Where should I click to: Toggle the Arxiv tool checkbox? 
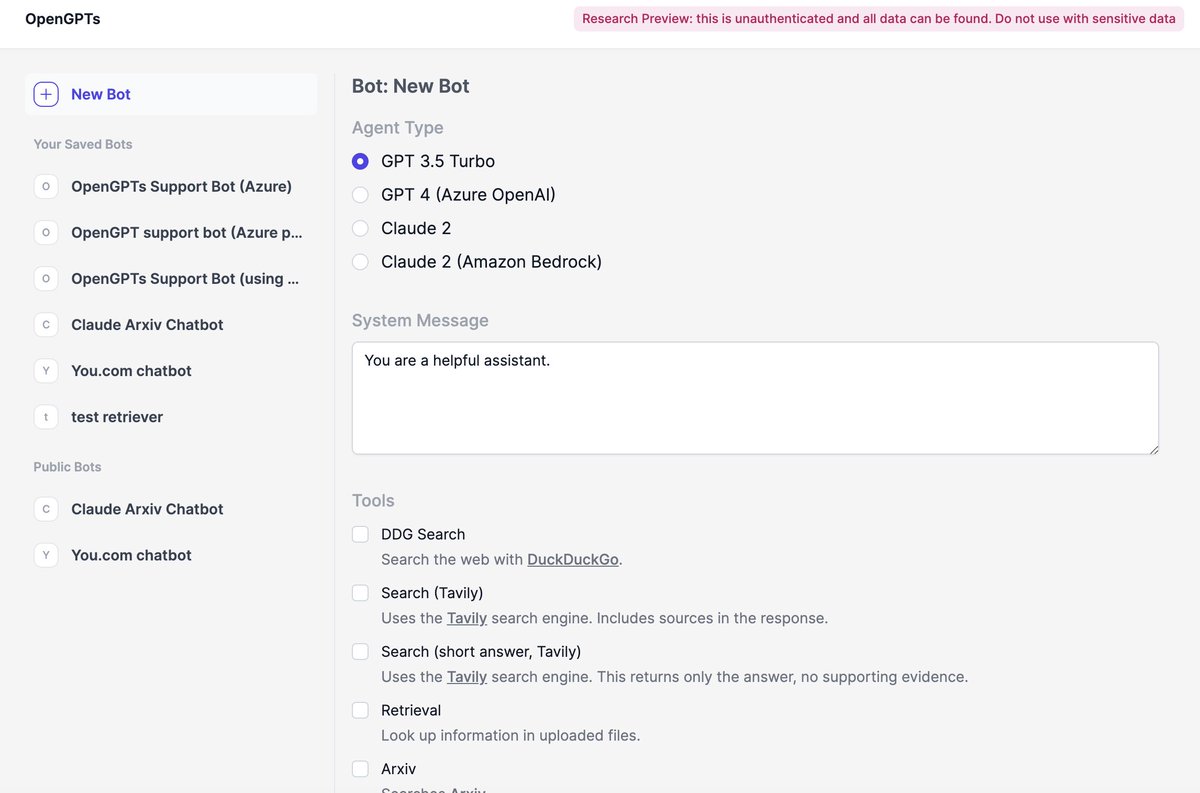tap(360, 769)
